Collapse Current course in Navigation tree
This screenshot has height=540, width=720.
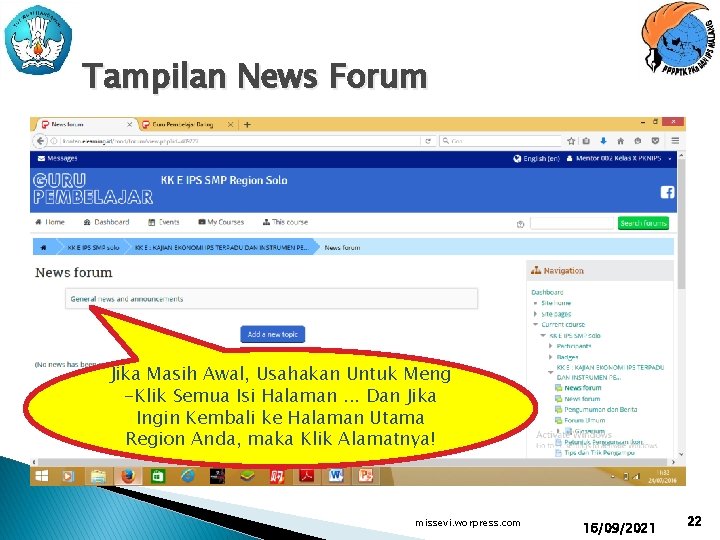[x=535, y=325]
